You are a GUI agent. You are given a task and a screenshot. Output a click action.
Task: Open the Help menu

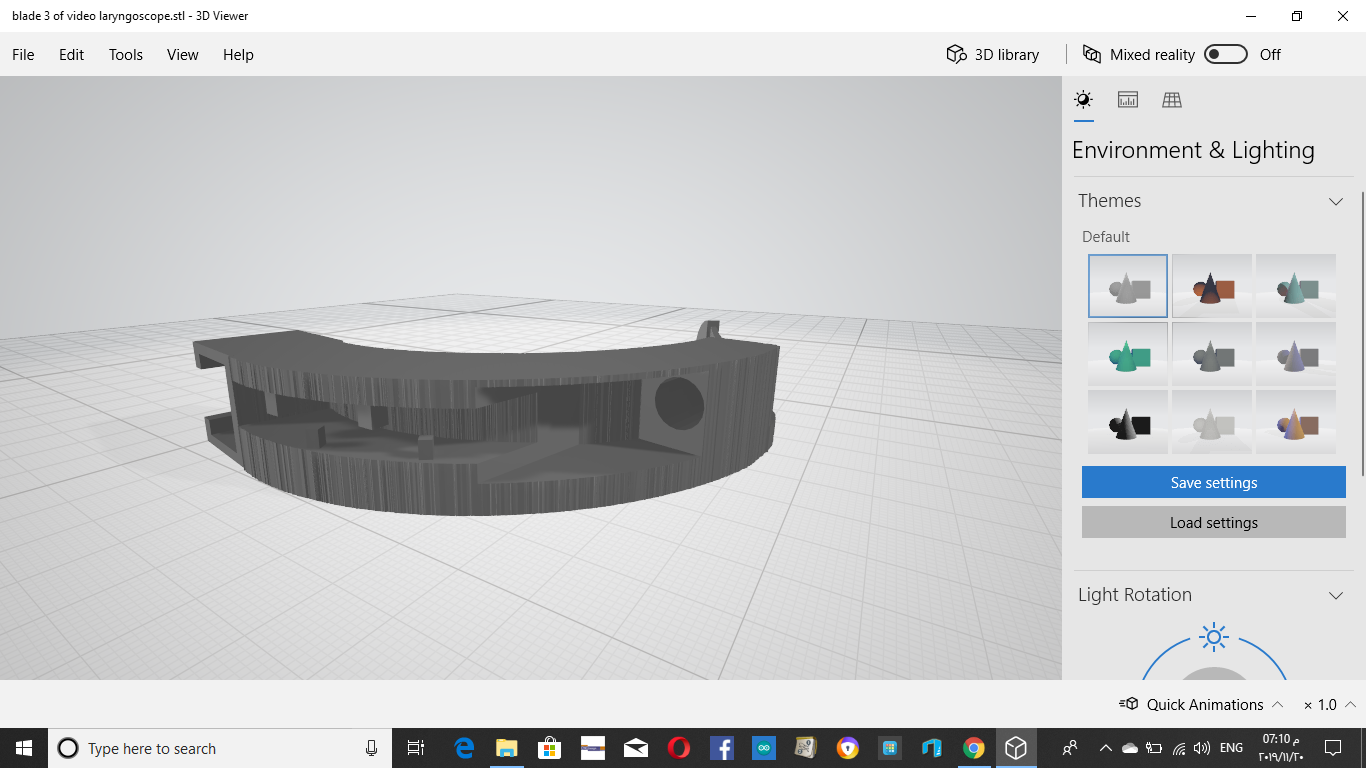[x=238, y=54]
